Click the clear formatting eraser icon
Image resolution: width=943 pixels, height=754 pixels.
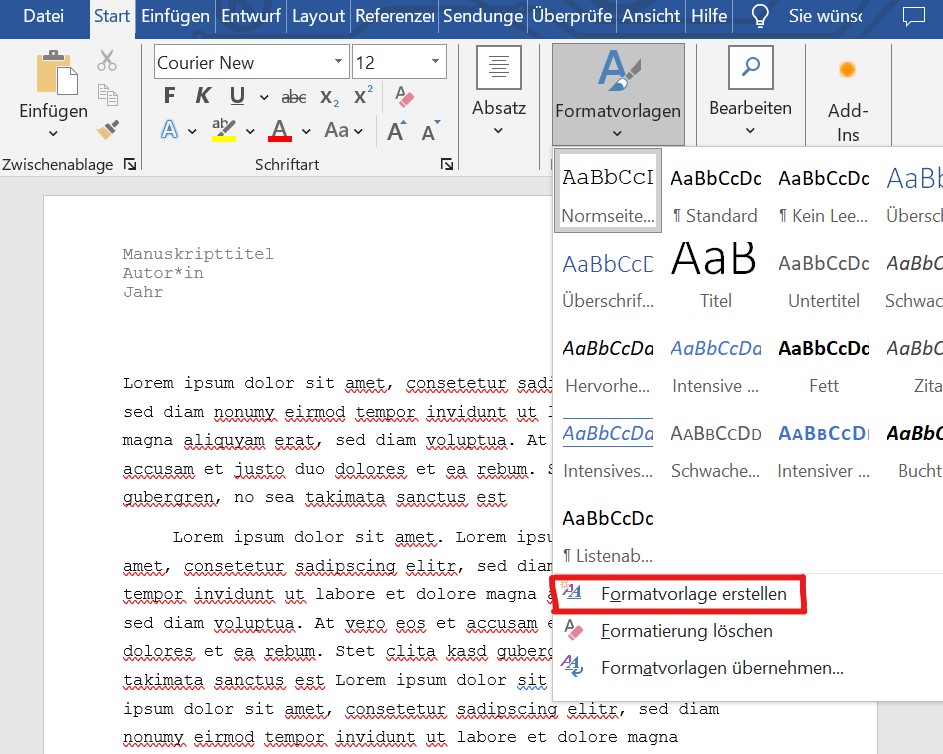click(x=405, y=96)
